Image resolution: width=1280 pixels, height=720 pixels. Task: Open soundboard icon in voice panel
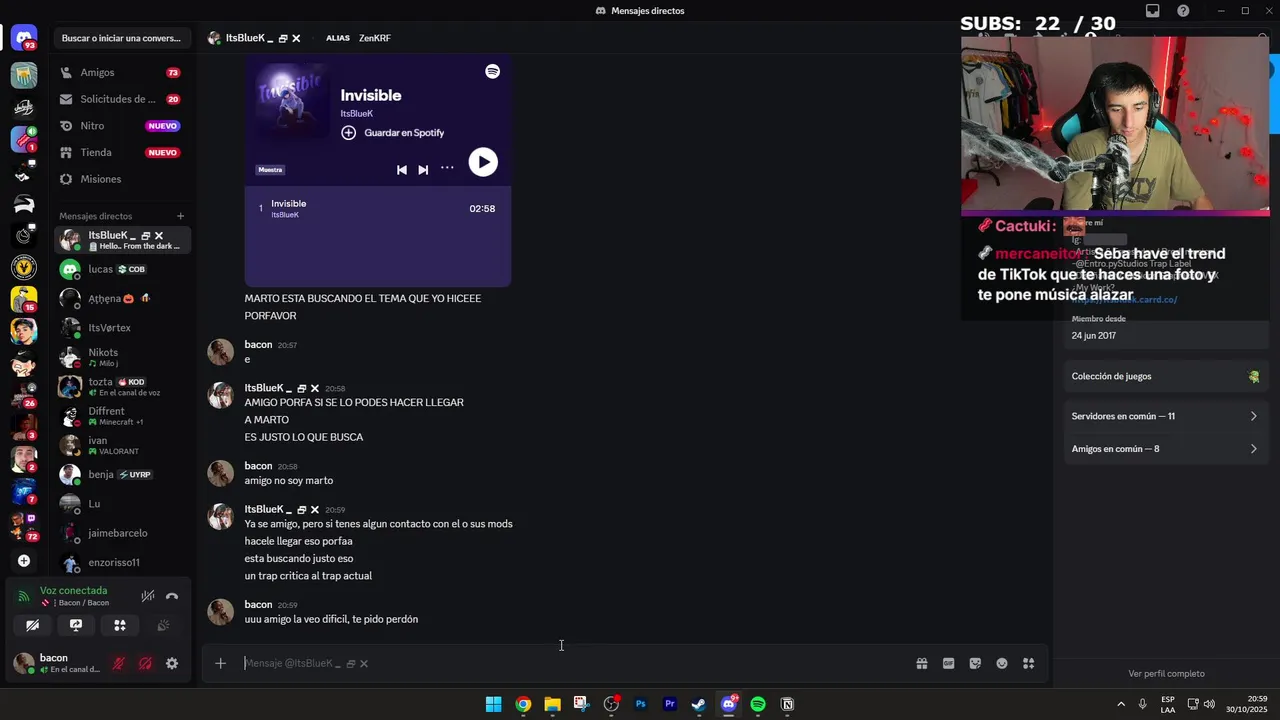pyautogui.click(x=163, y=625)
